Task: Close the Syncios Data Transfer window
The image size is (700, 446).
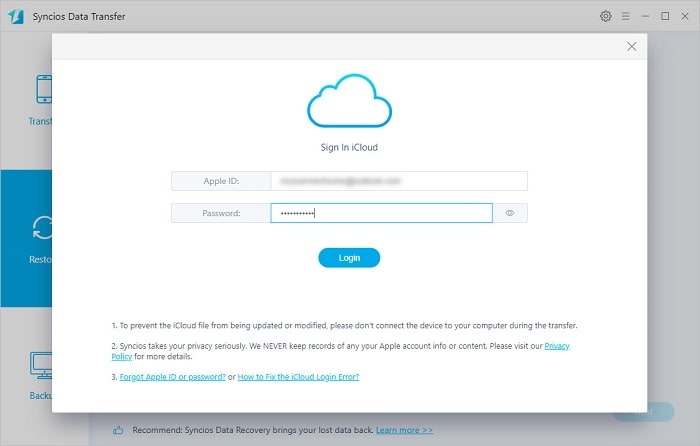Action: [x=685, y=16]
